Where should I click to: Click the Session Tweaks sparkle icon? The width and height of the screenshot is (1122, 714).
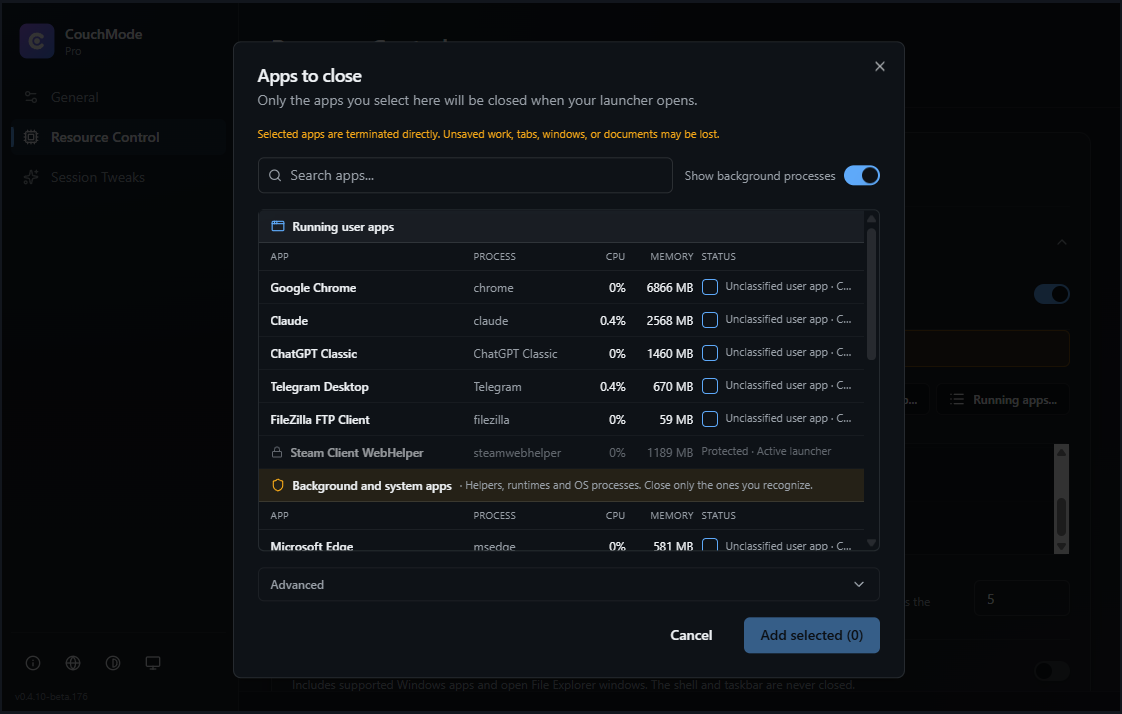click(31, 177)
